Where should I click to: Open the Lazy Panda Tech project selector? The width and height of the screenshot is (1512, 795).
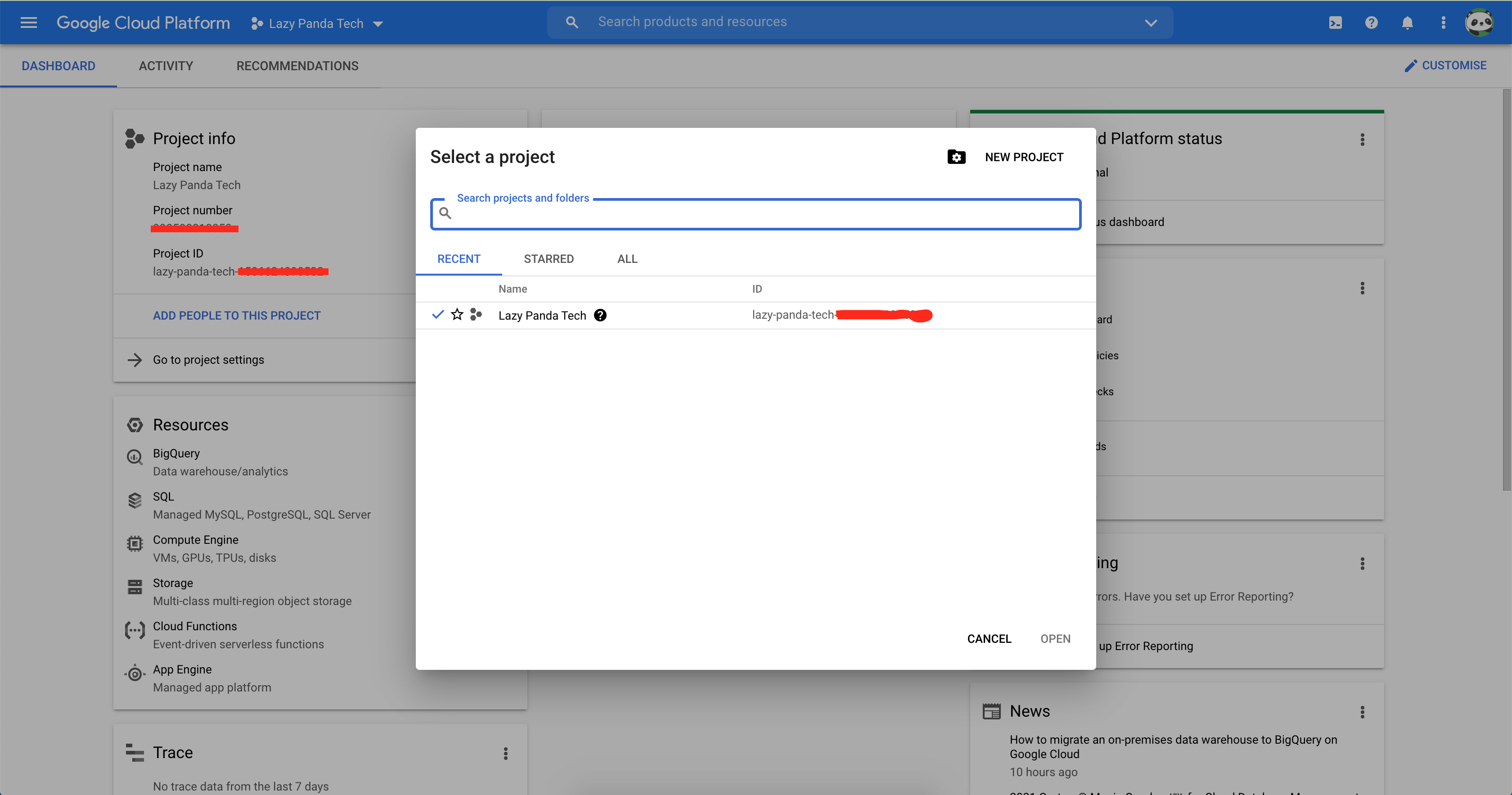pyautogui.click(x=317, y=23)
